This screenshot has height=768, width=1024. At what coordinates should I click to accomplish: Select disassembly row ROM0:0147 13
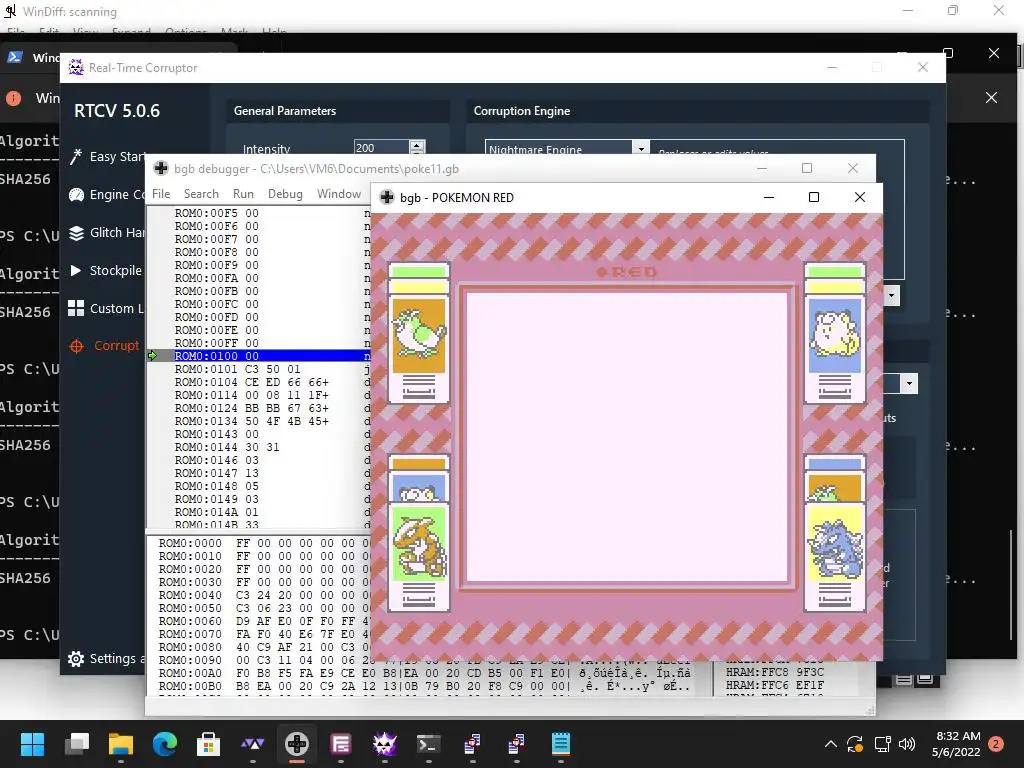[x=259, y=473]
